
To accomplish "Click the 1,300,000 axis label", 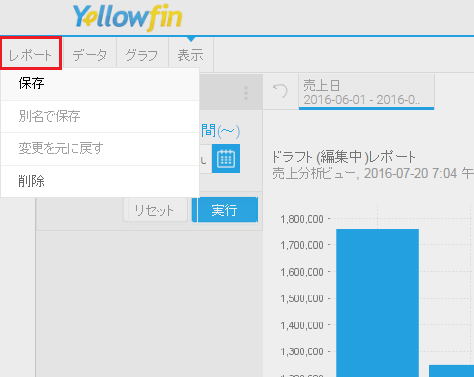I will click(302, 352).
